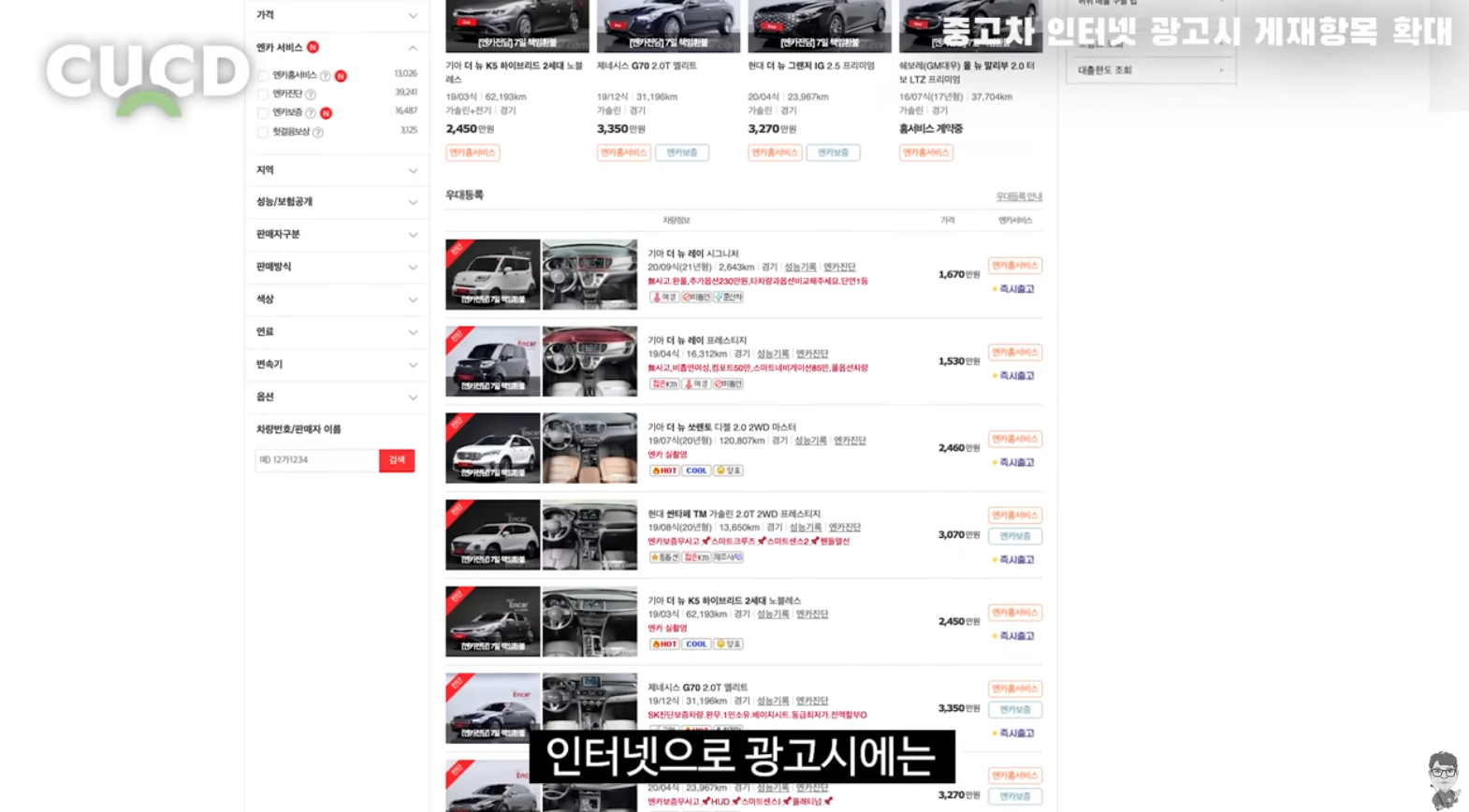Click the 짧은Km tag on the 레이 프레스티지 listing
The image size is (1469, 812).
[664, 384]
